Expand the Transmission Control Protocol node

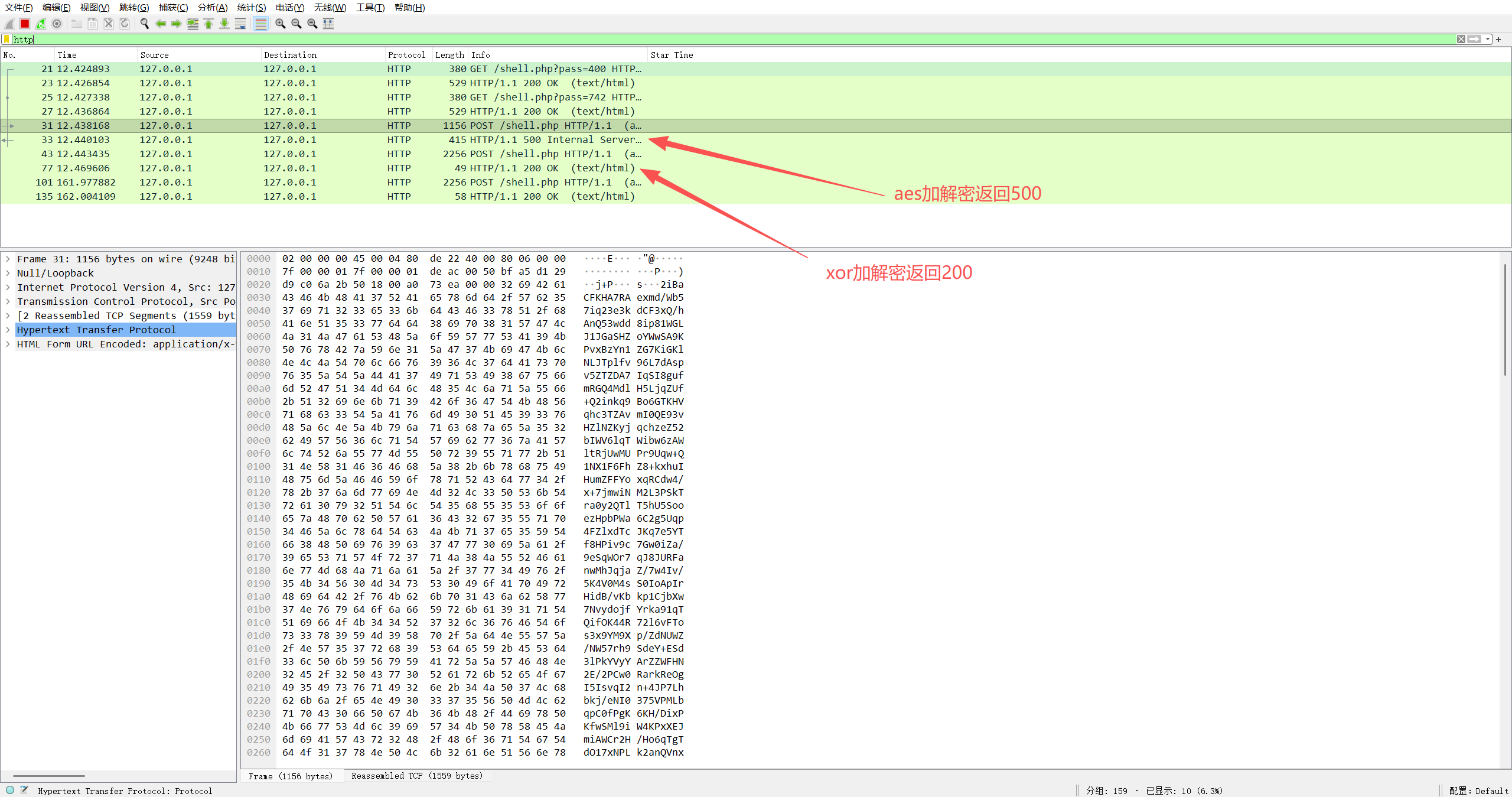(8, 301)
